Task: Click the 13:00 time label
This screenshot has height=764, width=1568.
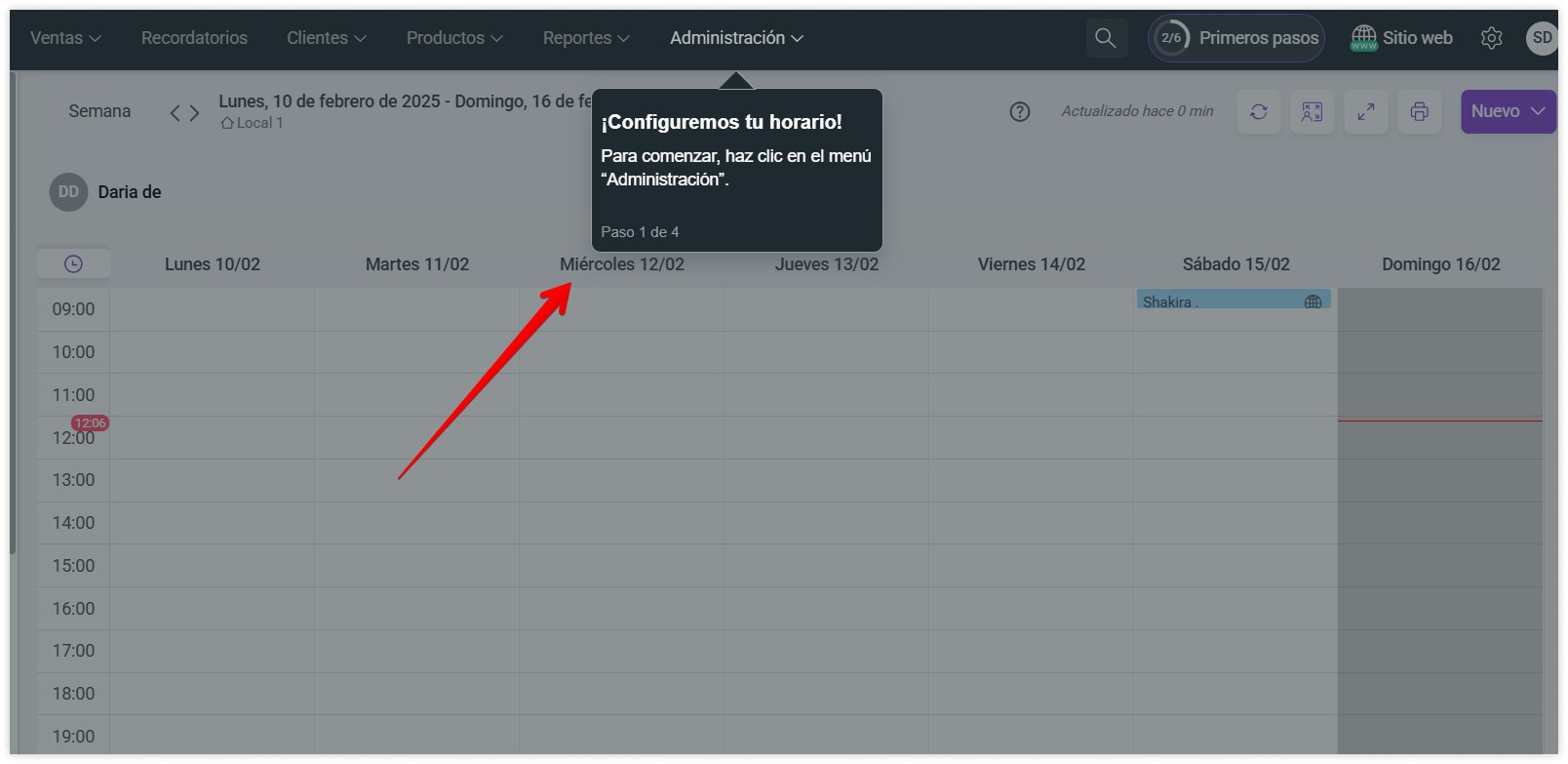Action: (73, 480)
